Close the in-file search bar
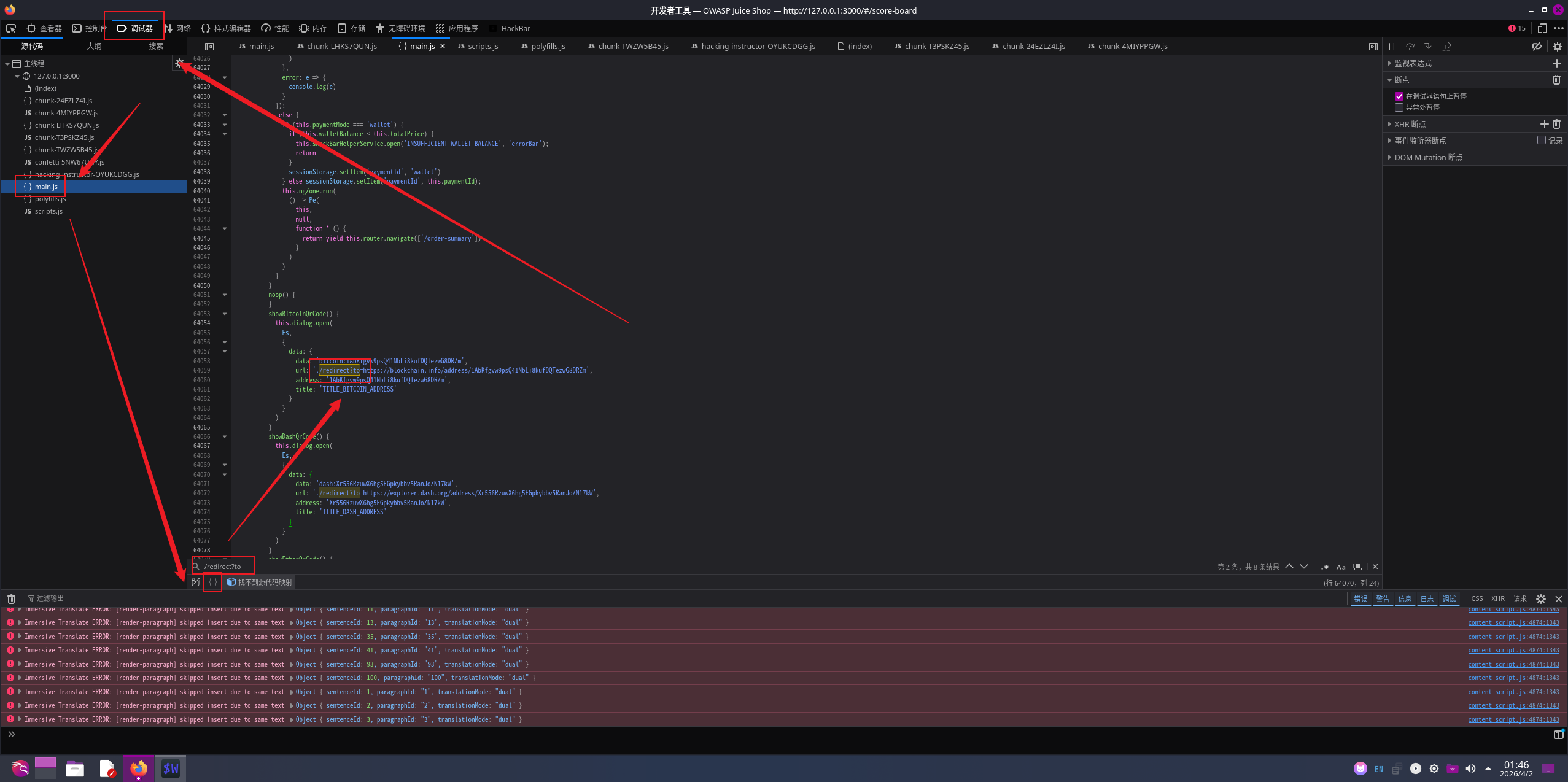Image resolution: width=1568 pixels, height=782 pixels. (1375, 567)
